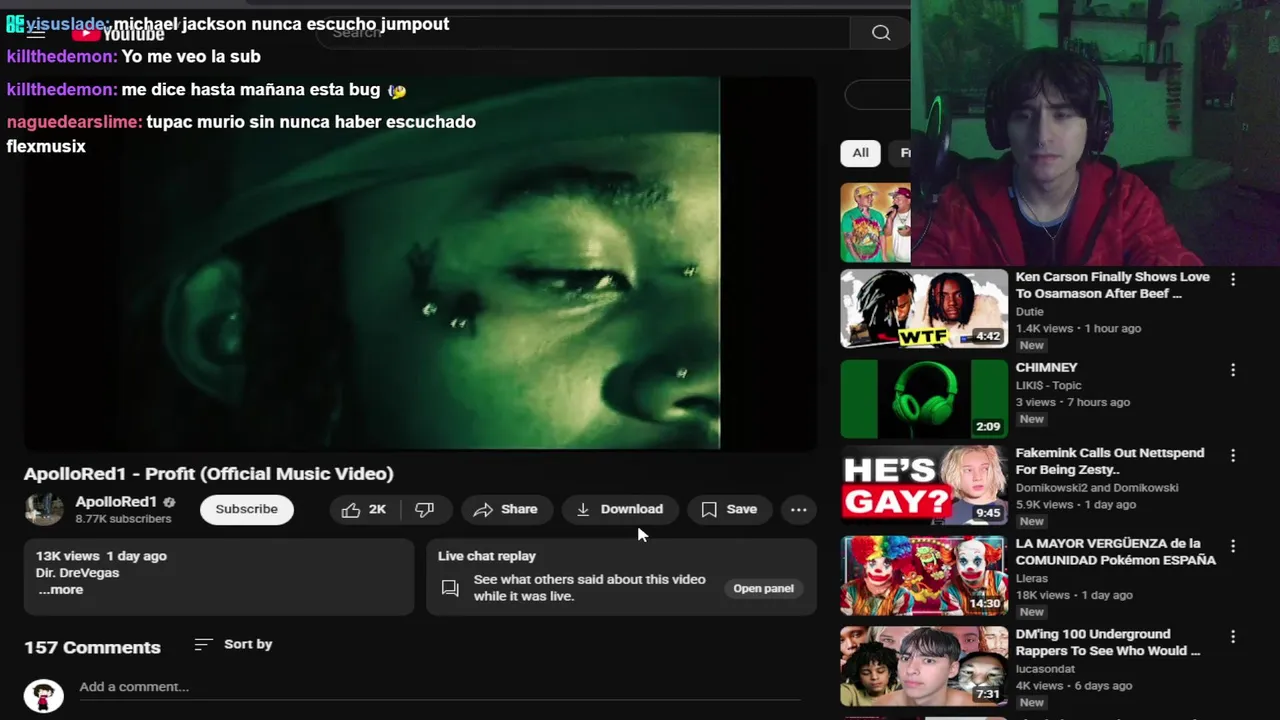The image size is (1280, 720).
Task: Click the YouTube search box
Action: click(x=585, y=33)
